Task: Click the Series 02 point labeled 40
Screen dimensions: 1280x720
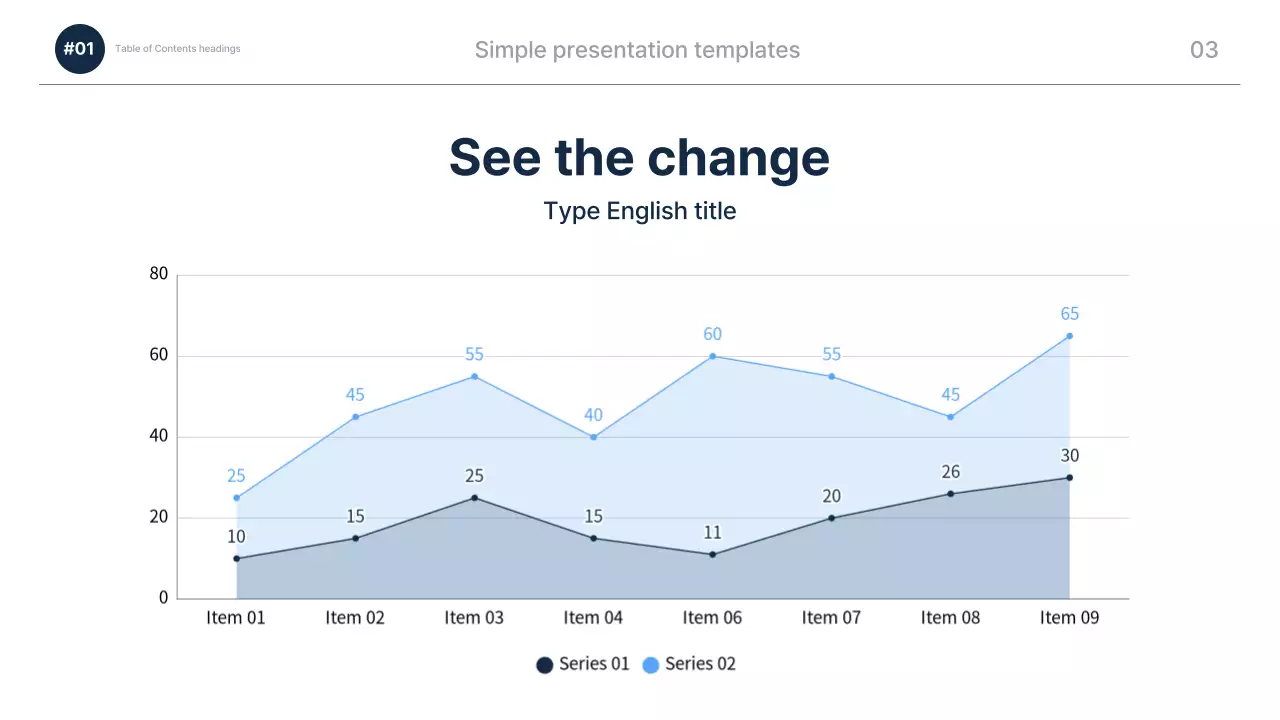Action: tap(593, 437)
